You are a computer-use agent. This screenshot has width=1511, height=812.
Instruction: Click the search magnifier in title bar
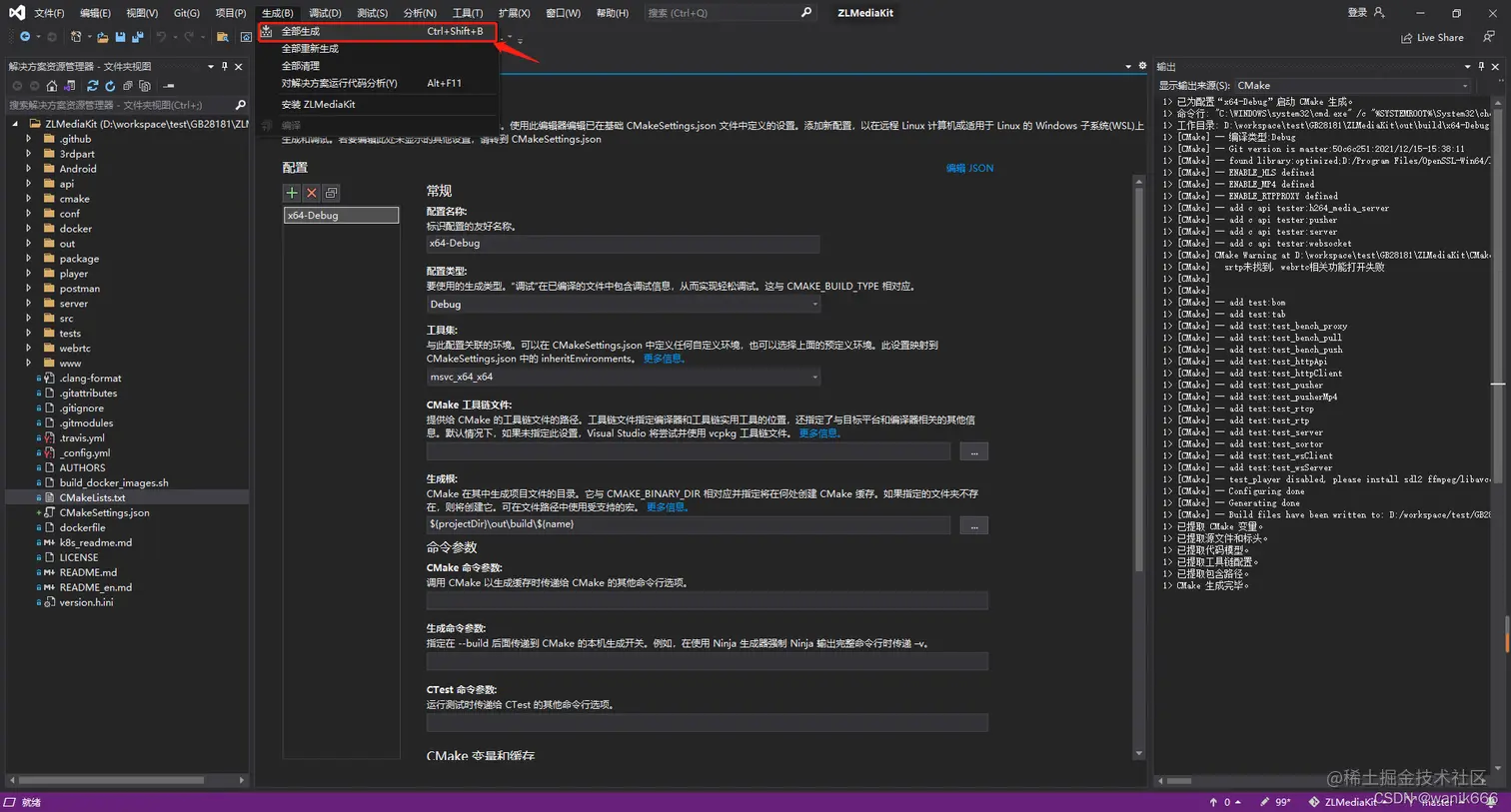click(x=806, y=13)
